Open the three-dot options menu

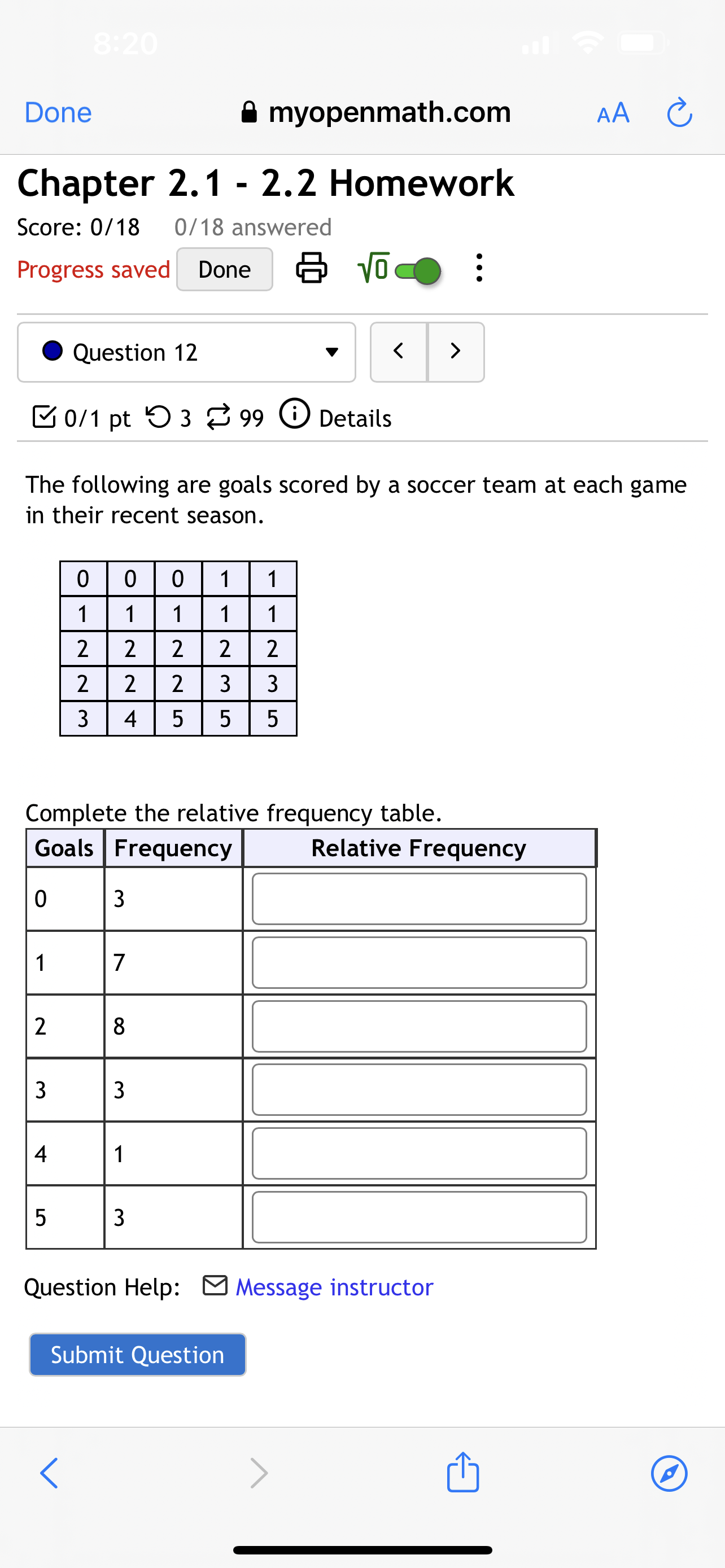click(479, 269)
